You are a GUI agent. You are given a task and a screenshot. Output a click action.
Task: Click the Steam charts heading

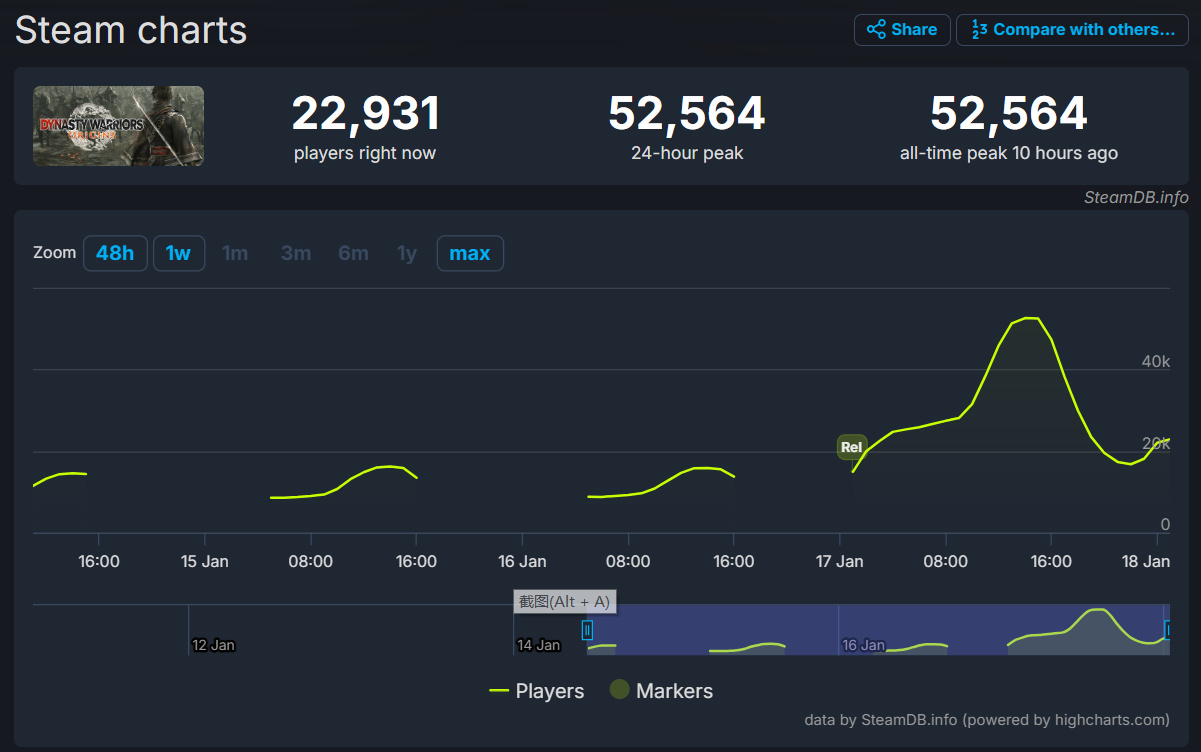131,29
